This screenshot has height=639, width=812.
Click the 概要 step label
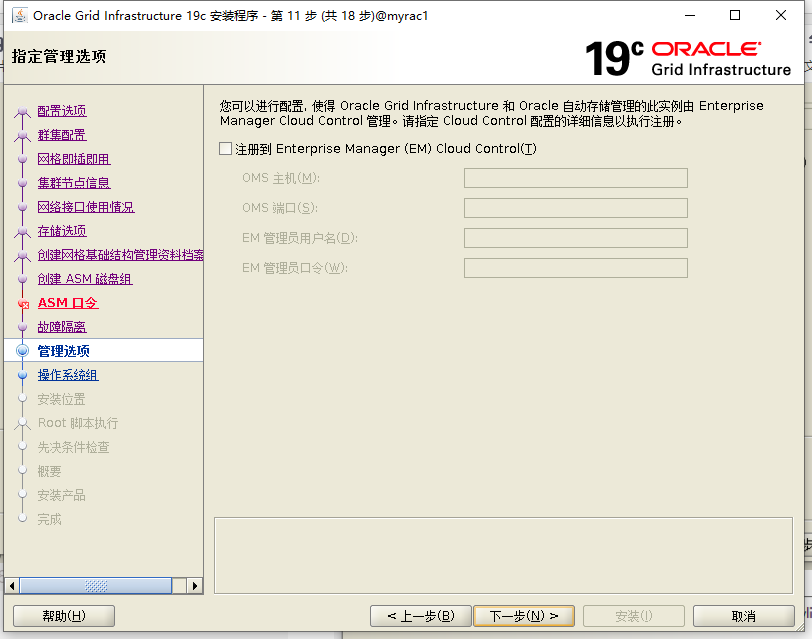[49, 471]
